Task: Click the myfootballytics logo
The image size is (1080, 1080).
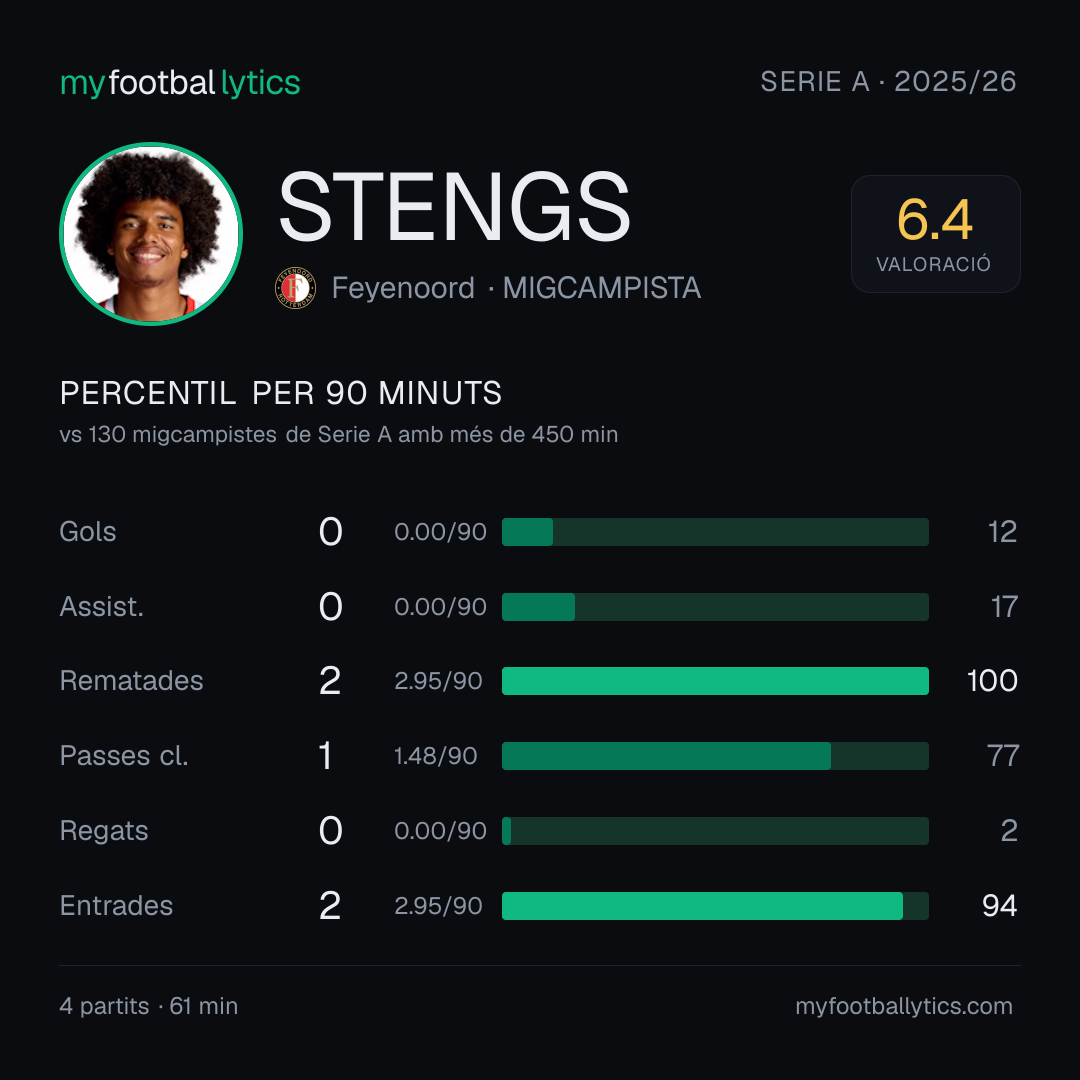Action: coord(180,83)
